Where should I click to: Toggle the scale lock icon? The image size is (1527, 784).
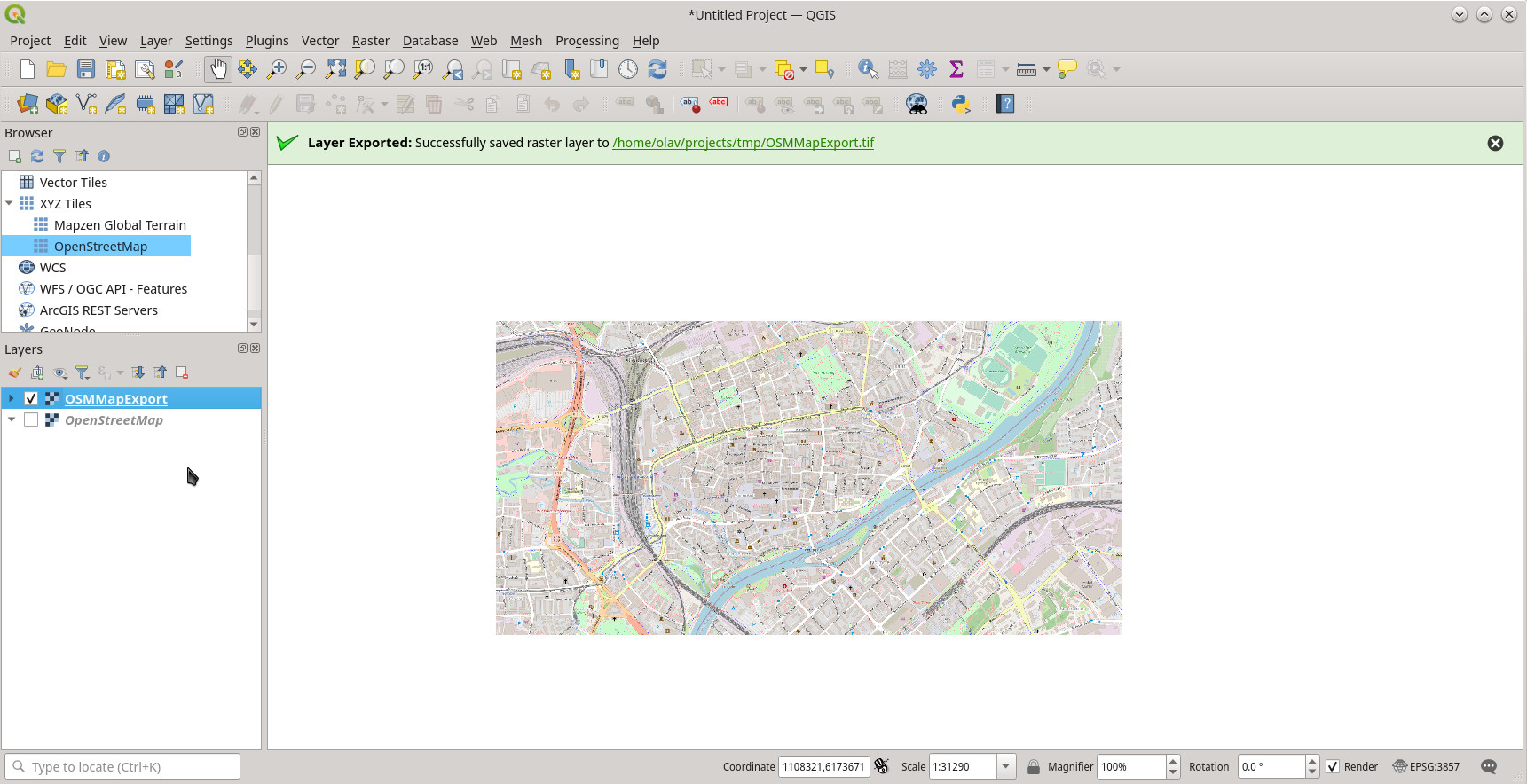[1034, 766]
